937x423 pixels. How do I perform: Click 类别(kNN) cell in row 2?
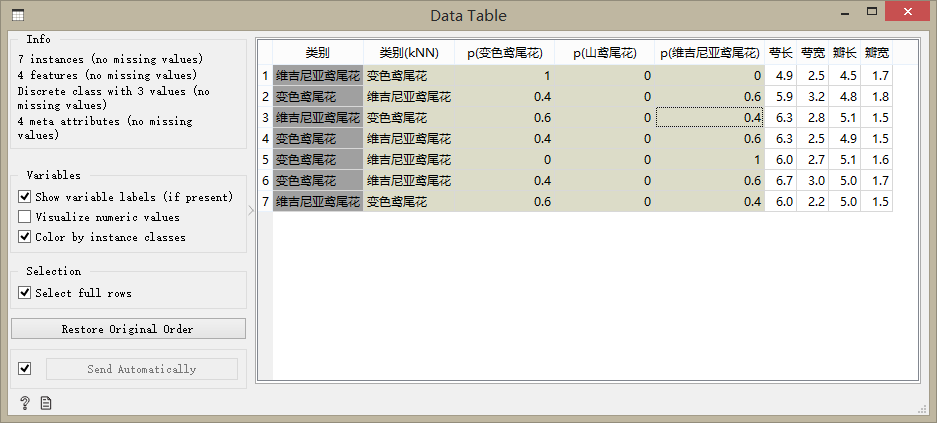click(x=409, y=97)
